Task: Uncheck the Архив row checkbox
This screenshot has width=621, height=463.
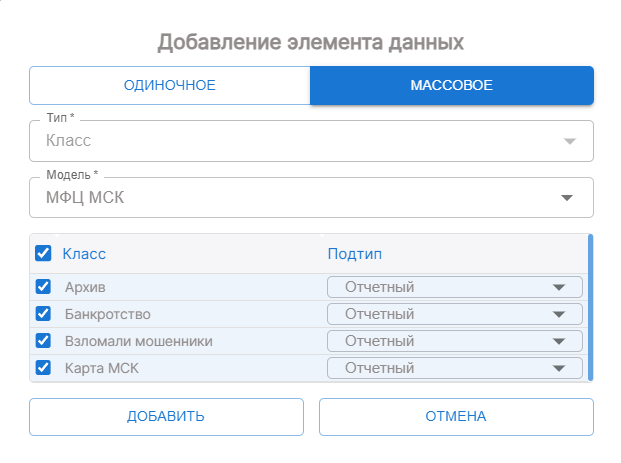Action: pos(43,287)
